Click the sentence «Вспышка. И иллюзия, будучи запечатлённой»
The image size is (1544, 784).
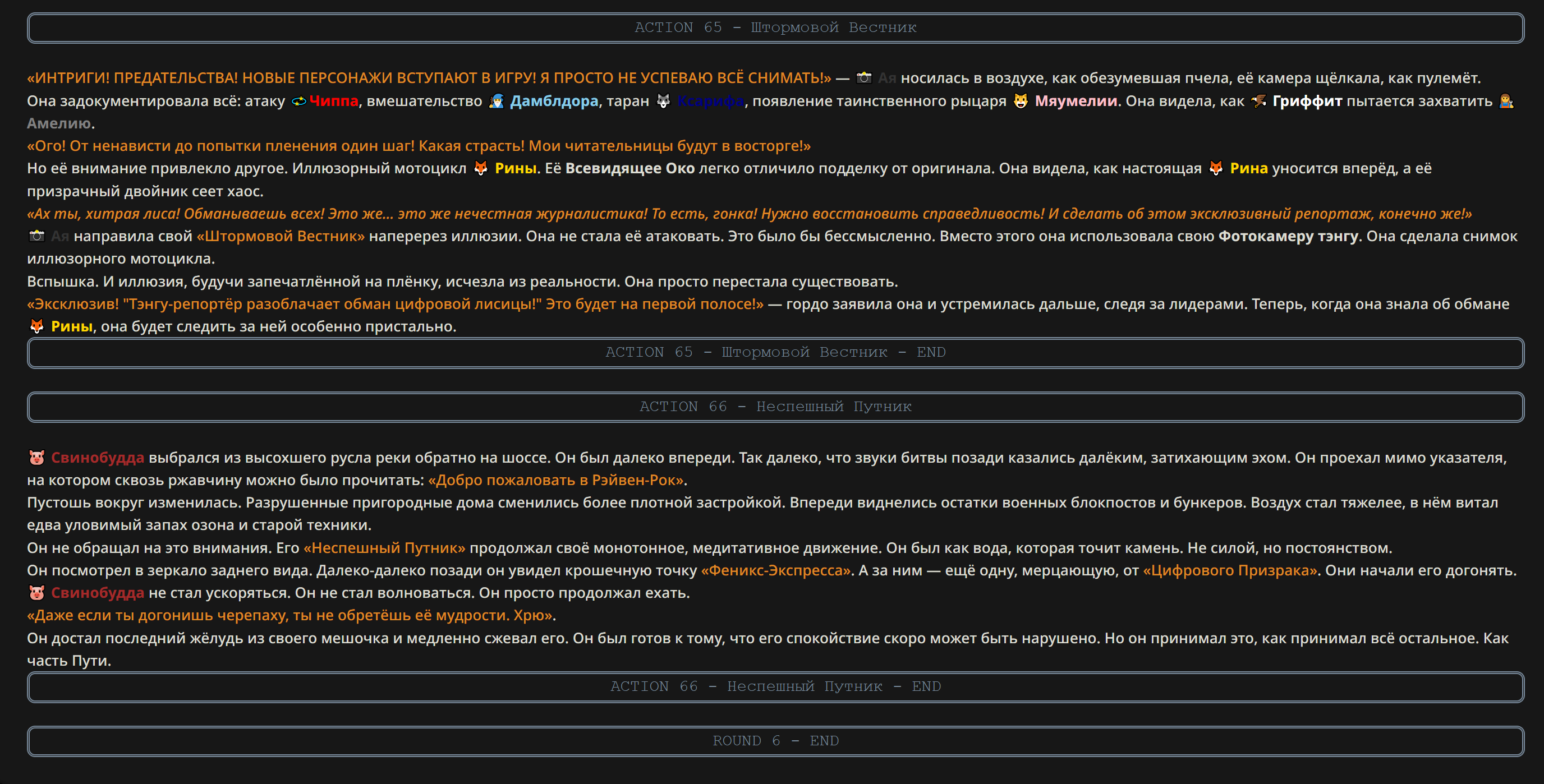pos(462,282)
